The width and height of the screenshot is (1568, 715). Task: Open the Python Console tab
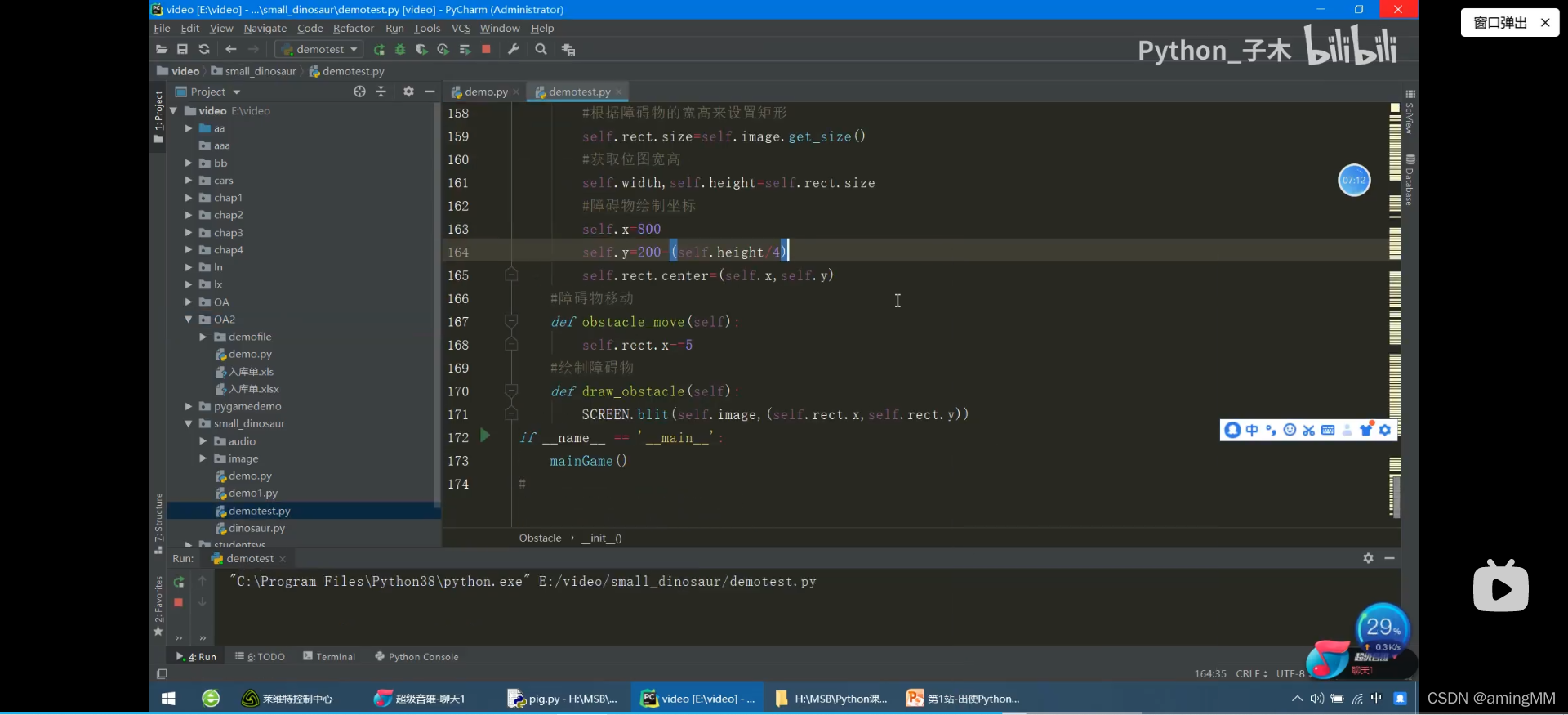pyautogui.click(x=416, y=656)
